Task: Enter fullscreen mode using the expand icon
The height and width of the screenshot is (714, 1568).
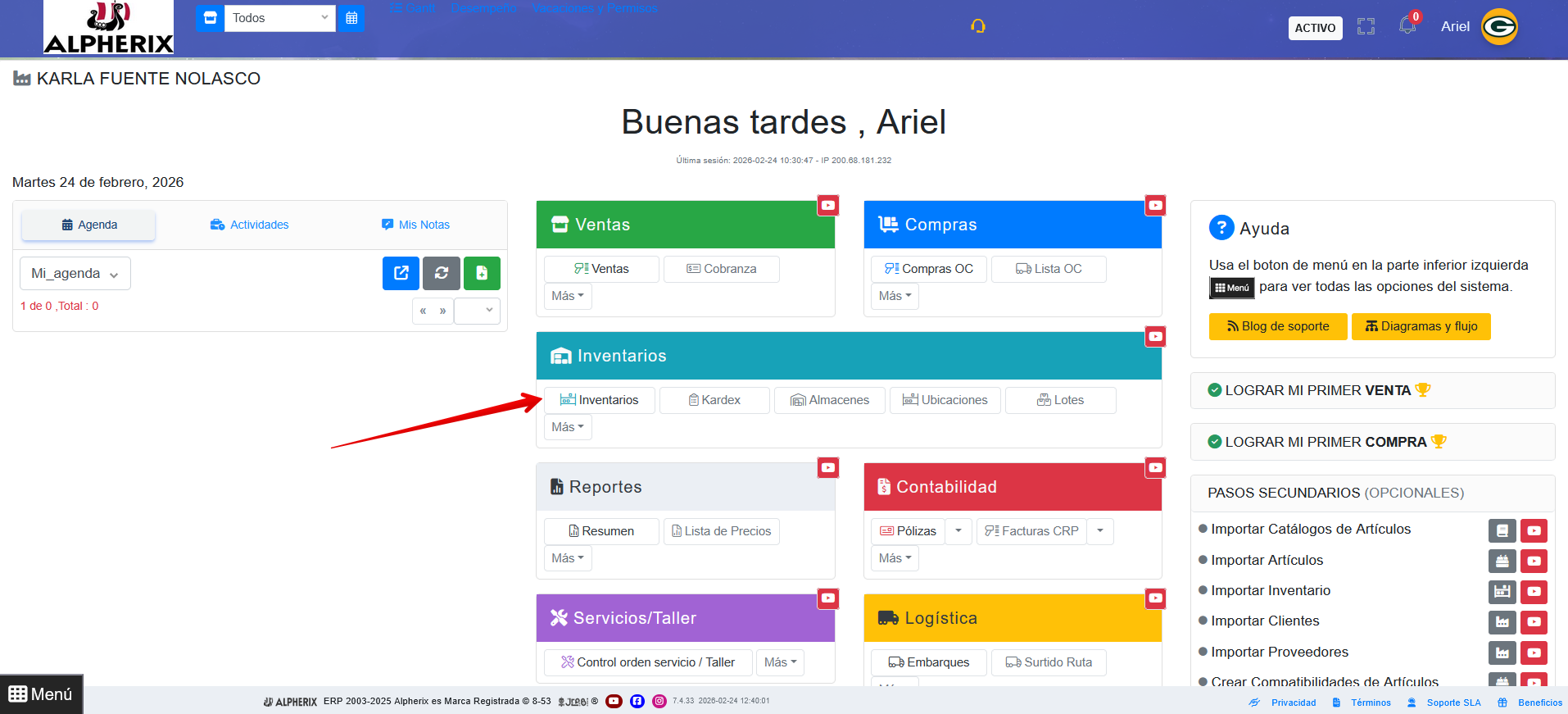Action: point(1366,27)
